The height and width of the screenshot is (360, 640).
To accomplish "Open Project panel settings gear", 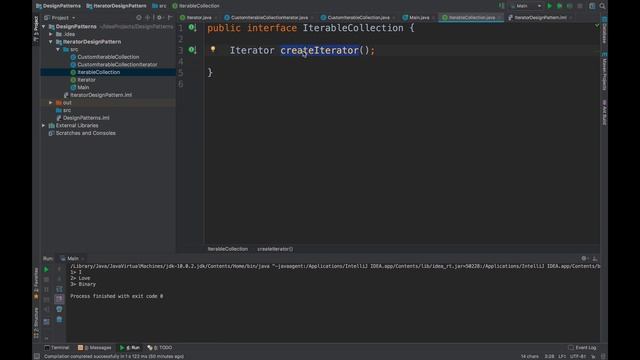I will (160, 18).
